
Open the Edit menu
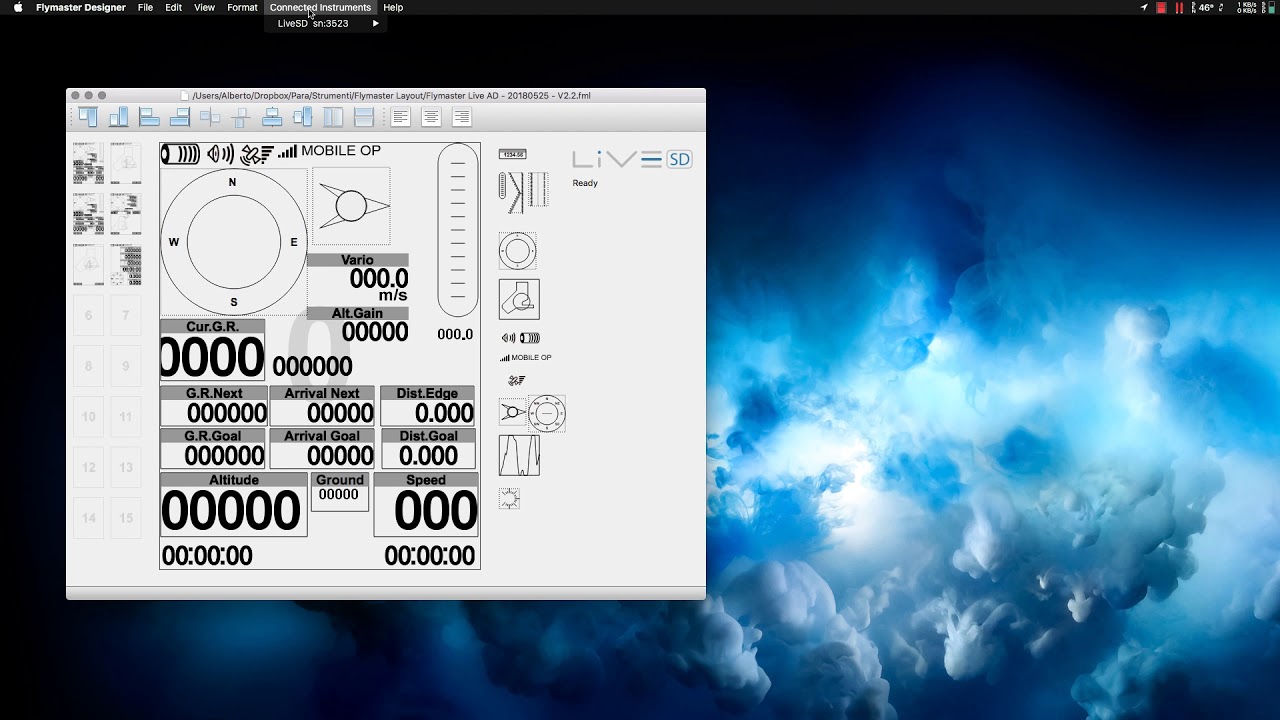174,7
